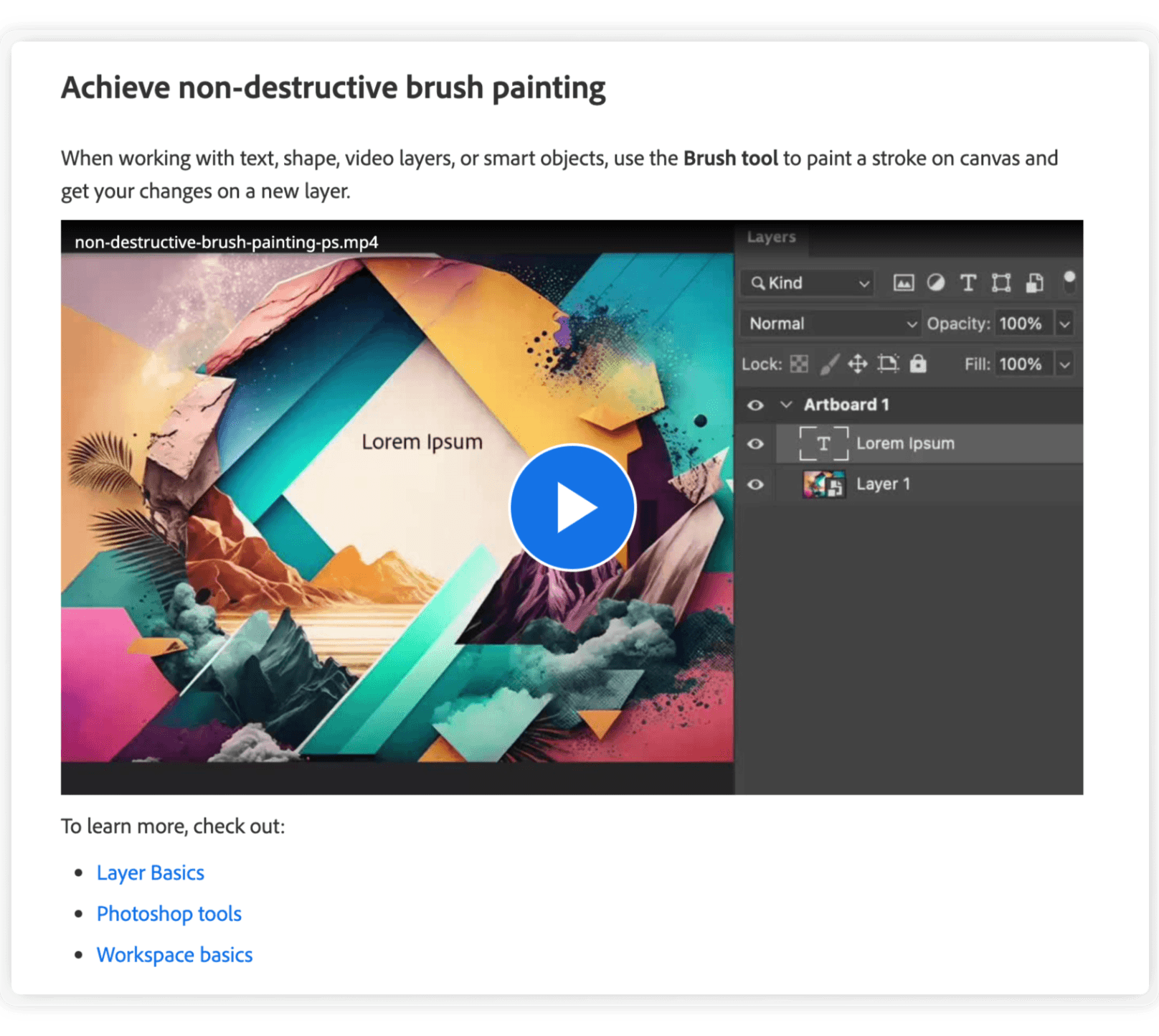Click the Lorem Ipsum type layer thumbnail
The image size is (1159, 1036).
[x=823, y=443]
